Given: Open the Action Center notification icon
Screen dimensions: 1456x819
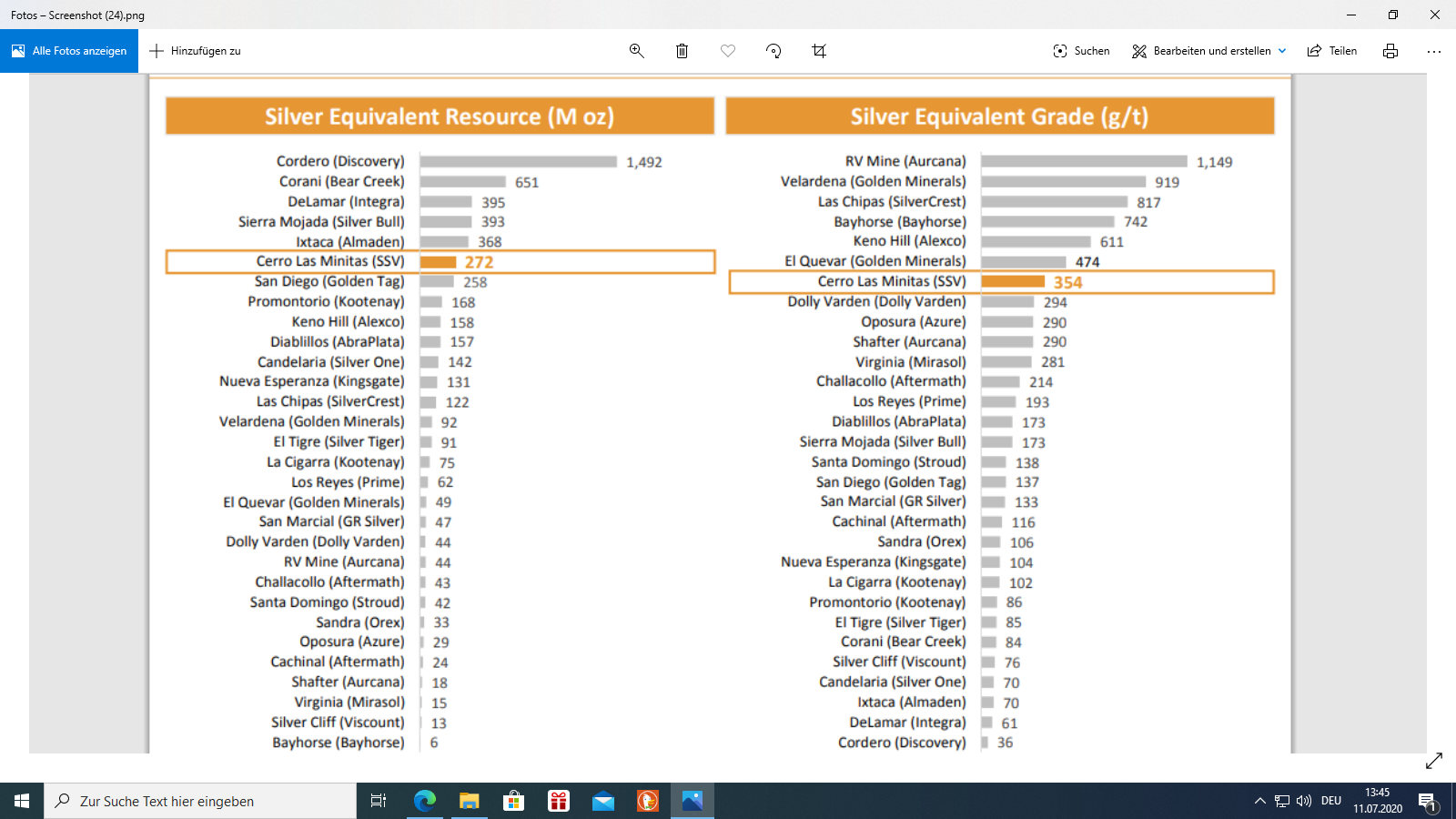Looking at the screenshot, I should click(x=1427, y=801).
